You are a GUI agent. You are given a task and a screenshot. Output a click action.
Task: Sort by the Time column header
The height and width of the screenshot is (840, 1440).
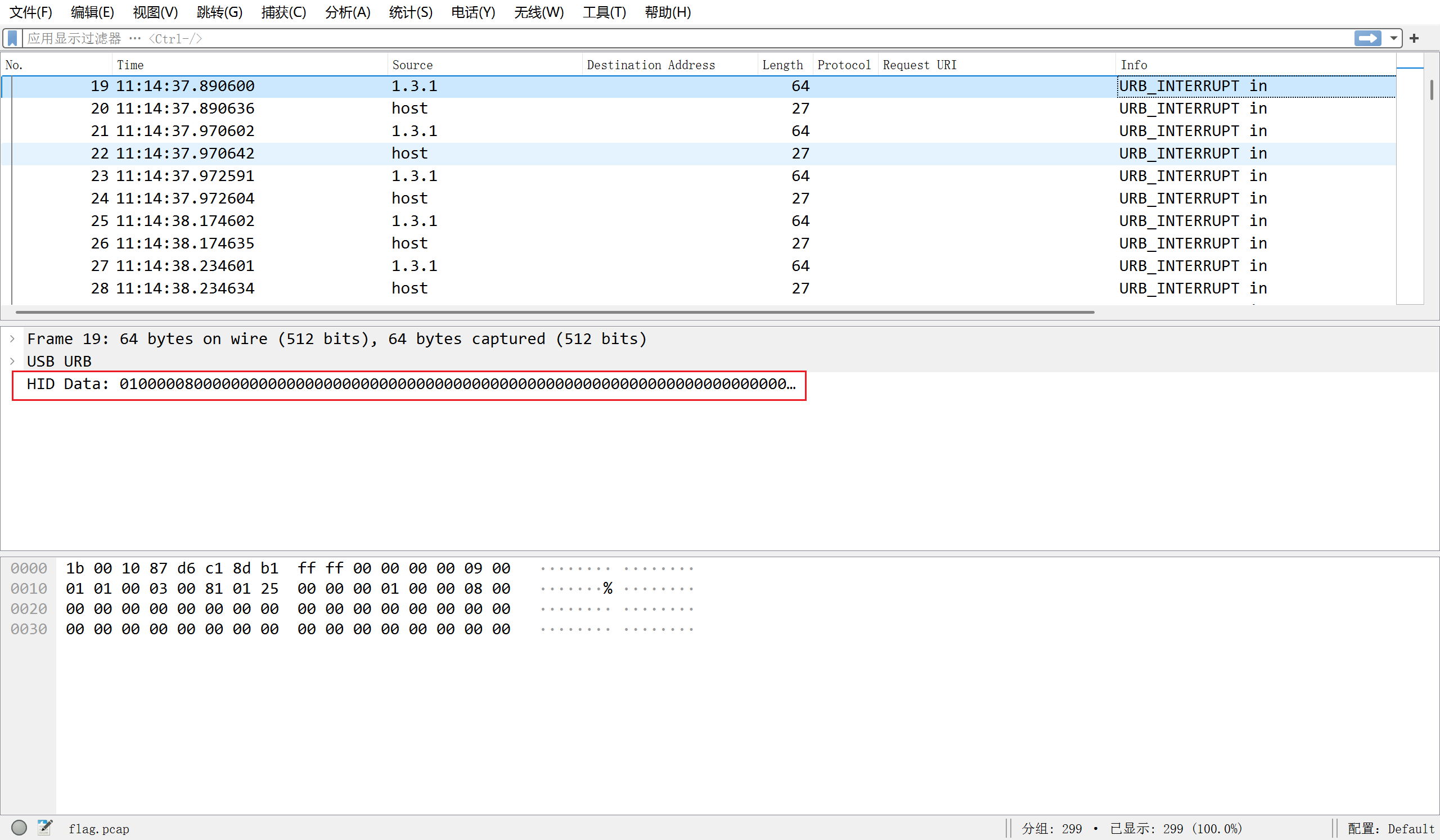point(130,65)
